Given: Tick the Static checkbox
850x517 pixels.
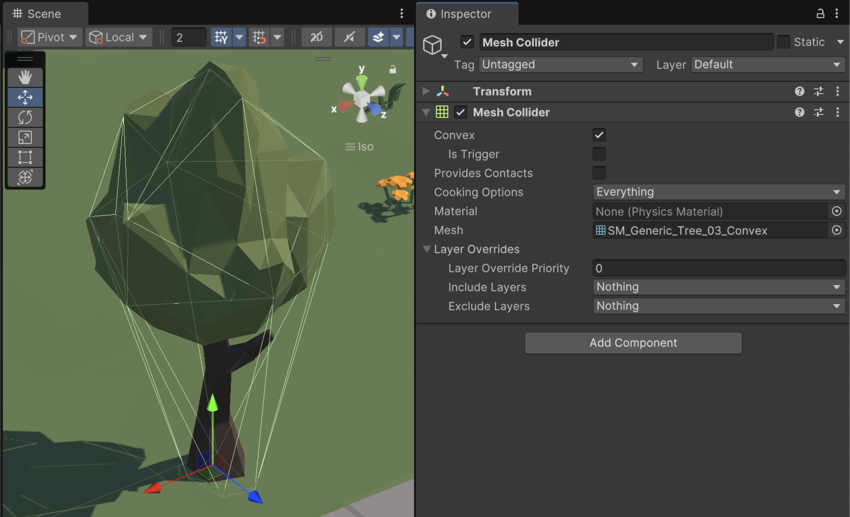Looking at the screenshot, I should click(783, 42).
